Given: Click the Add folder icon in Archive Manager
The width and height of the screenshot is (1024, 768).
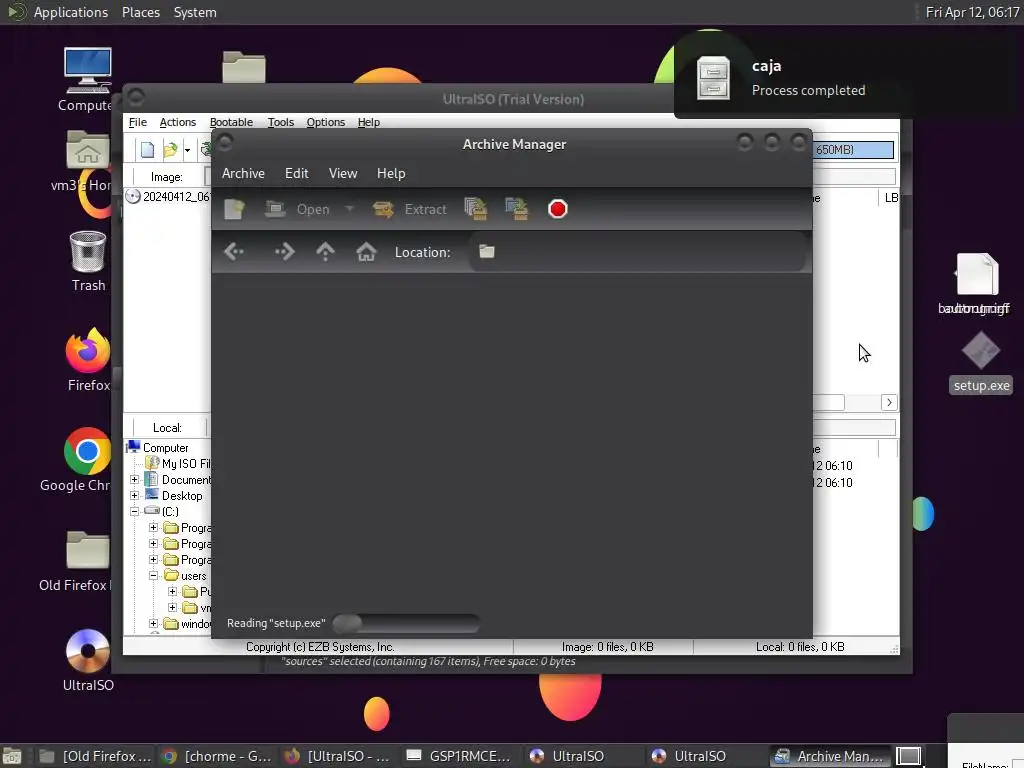Looking at the screenshot, I should coord(517,209).
